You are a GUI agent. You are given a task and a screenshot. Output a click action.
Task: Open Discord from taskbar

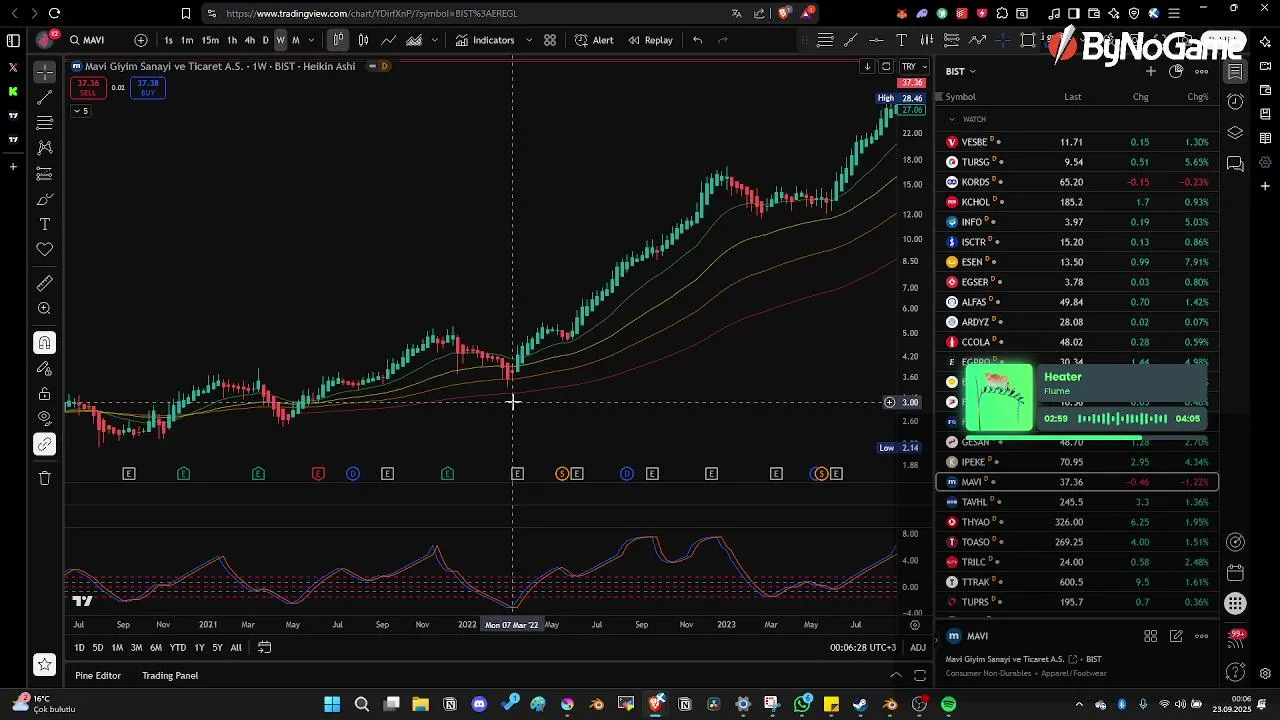click(479, 704)
